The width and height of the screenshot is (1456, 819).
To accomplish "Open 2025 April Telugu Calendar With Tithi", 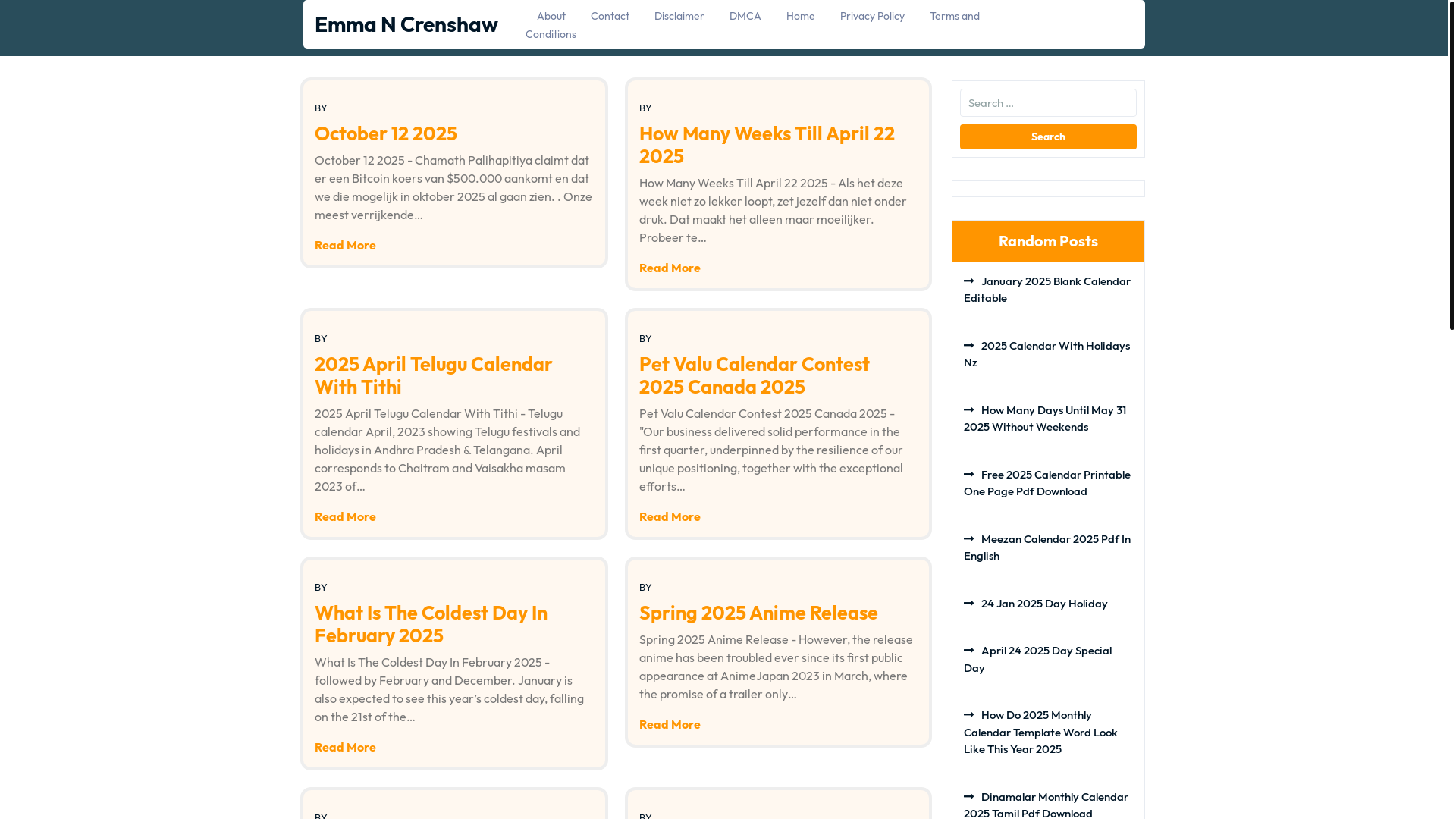I will (433, 375).
